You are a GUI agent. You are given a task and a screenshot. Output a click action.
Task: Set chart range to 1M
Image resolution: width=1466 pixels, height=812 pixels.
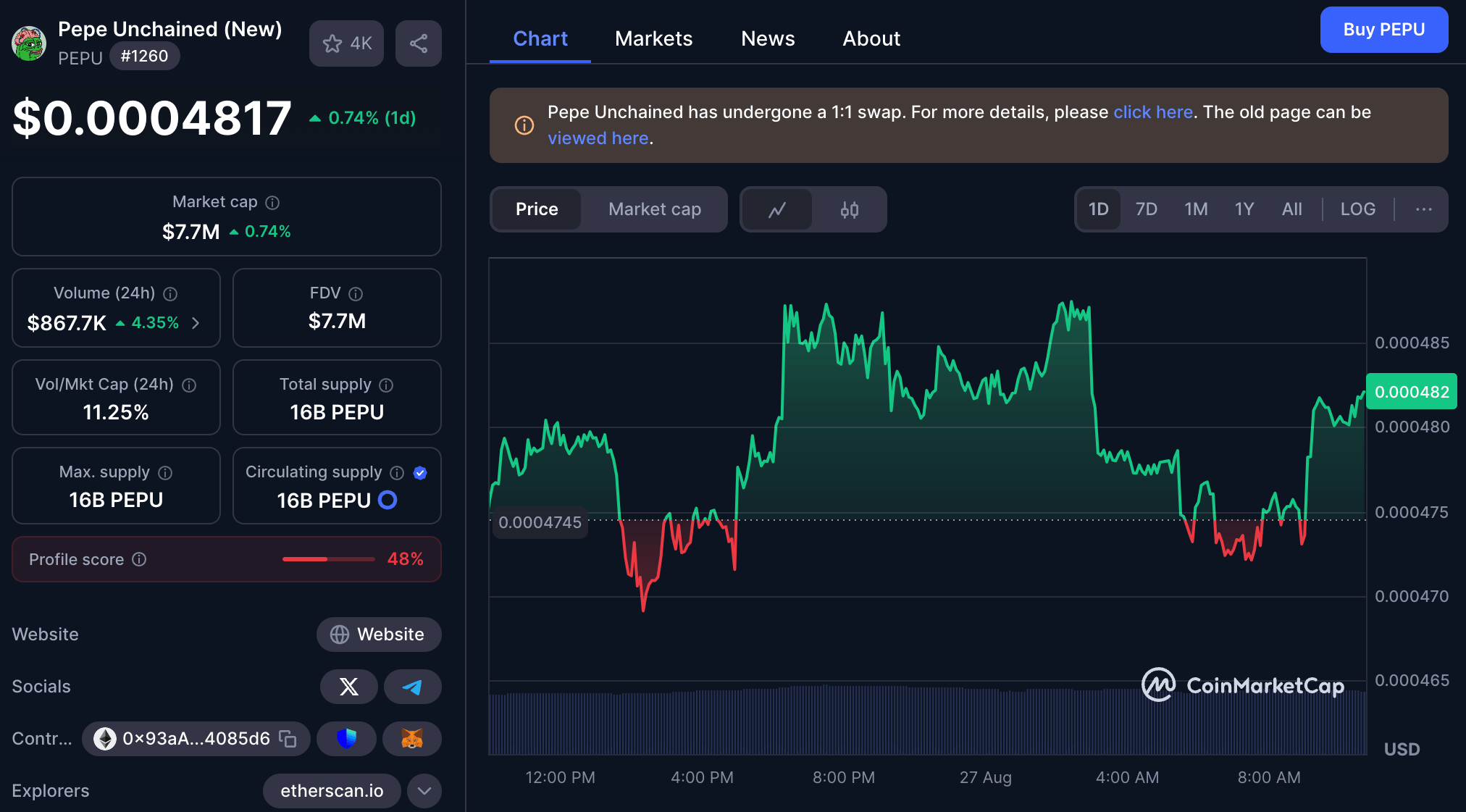click(x=1196, y=209)
